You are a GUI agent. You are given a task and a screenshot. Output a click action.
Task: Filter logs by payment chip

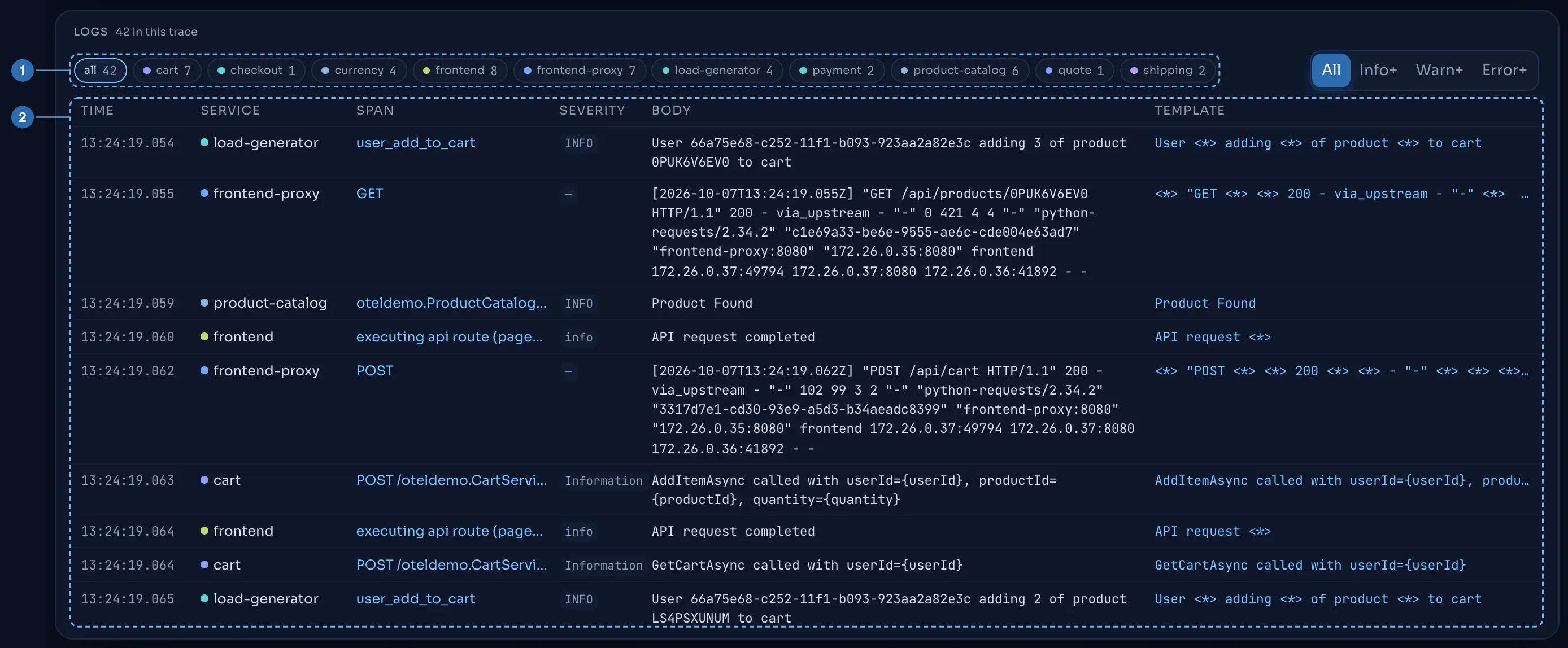pyautogui.click(x=837, y=71)
